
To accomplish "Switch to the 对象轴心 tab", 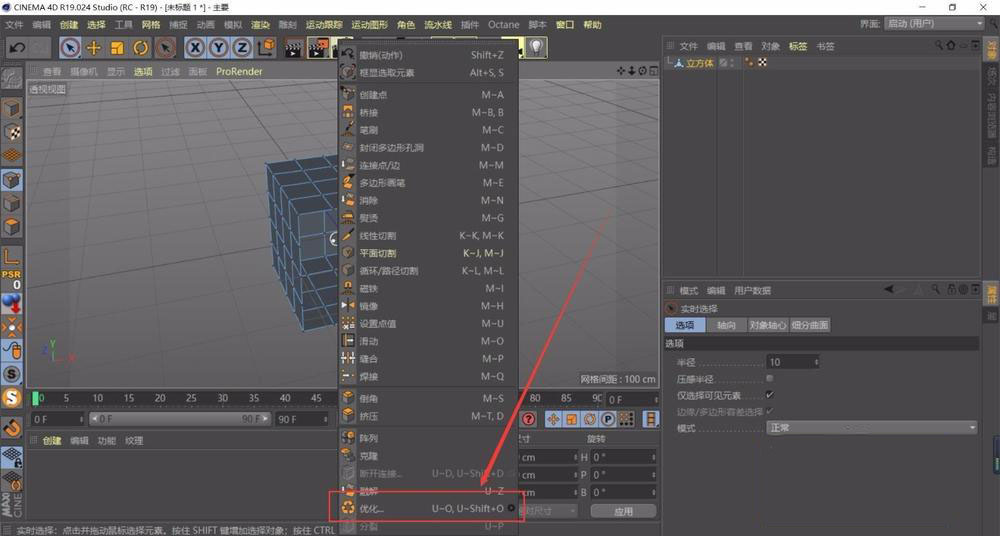I will pyautogui.click(x=768, y=325).
